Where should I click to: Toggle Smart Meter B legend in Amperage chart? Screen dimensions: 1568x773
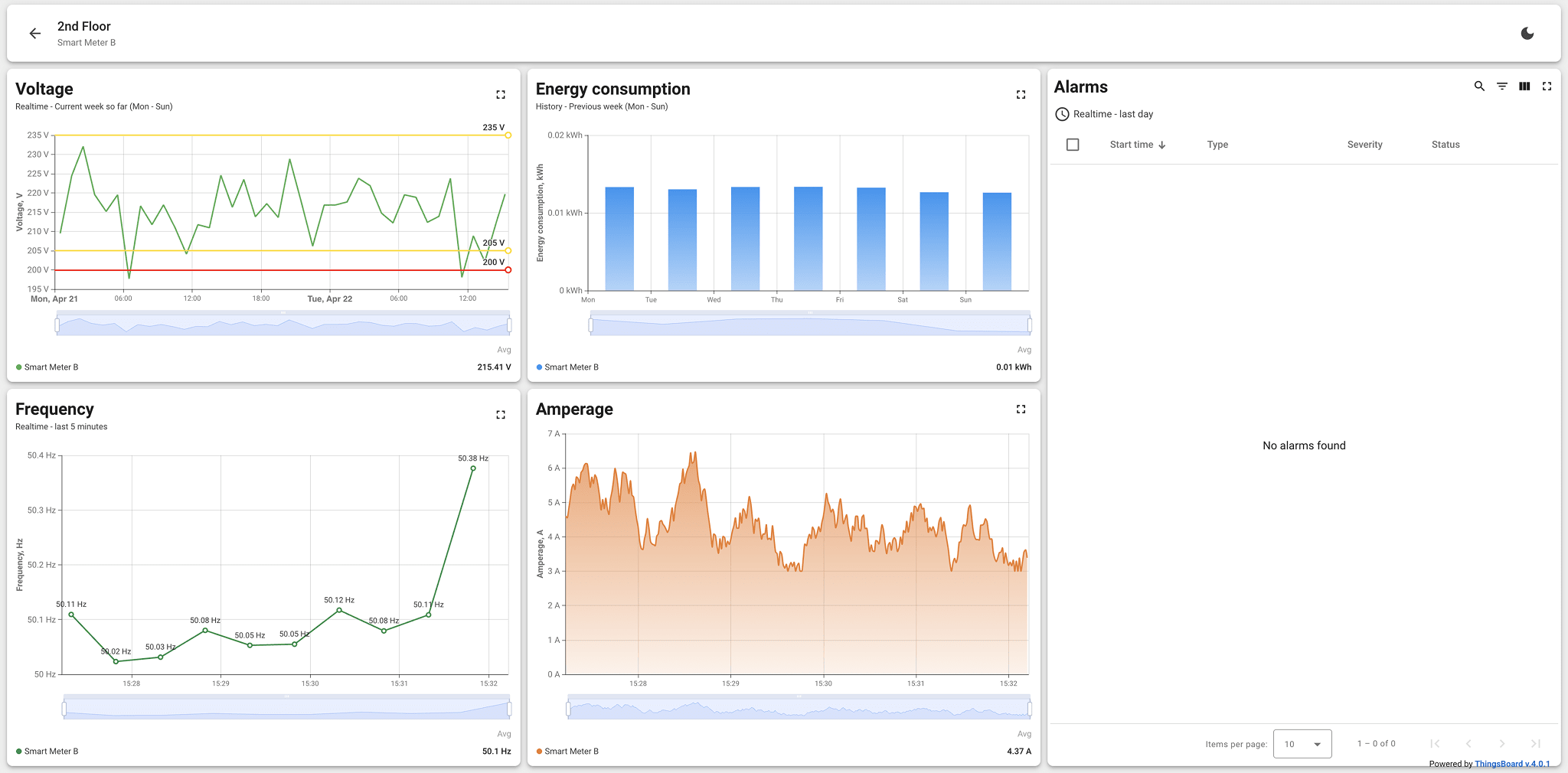pos(571,752)
